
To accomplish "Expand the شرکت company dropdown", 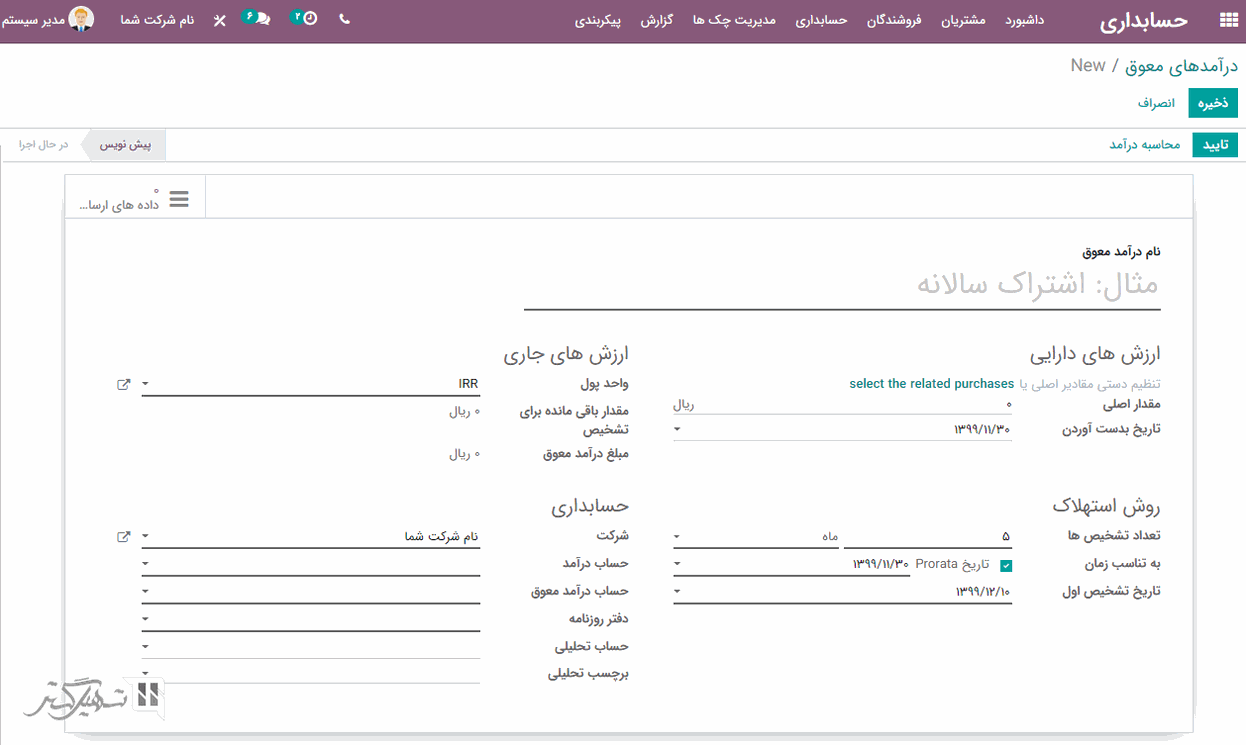I will (146, 537).
